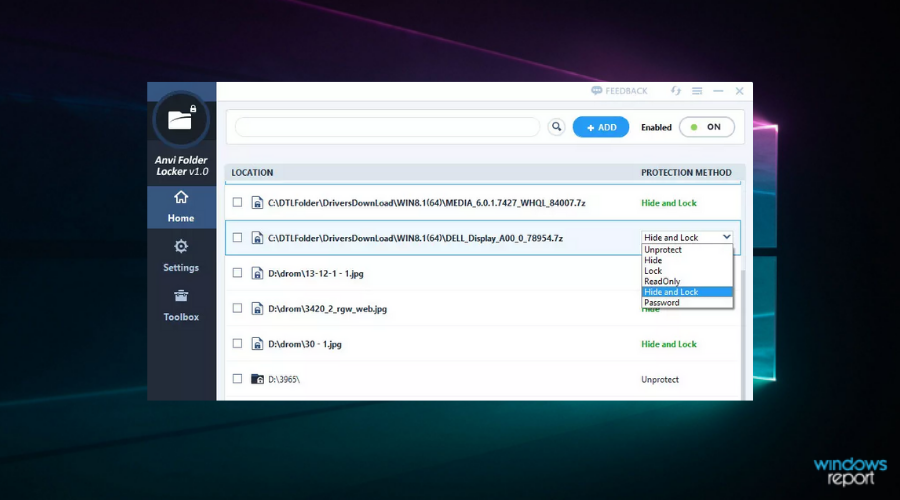Check the D:\3965\ folder row checkbox
Image resolution: width=900 pixels, height=500 pixels.
pos(237,379)
